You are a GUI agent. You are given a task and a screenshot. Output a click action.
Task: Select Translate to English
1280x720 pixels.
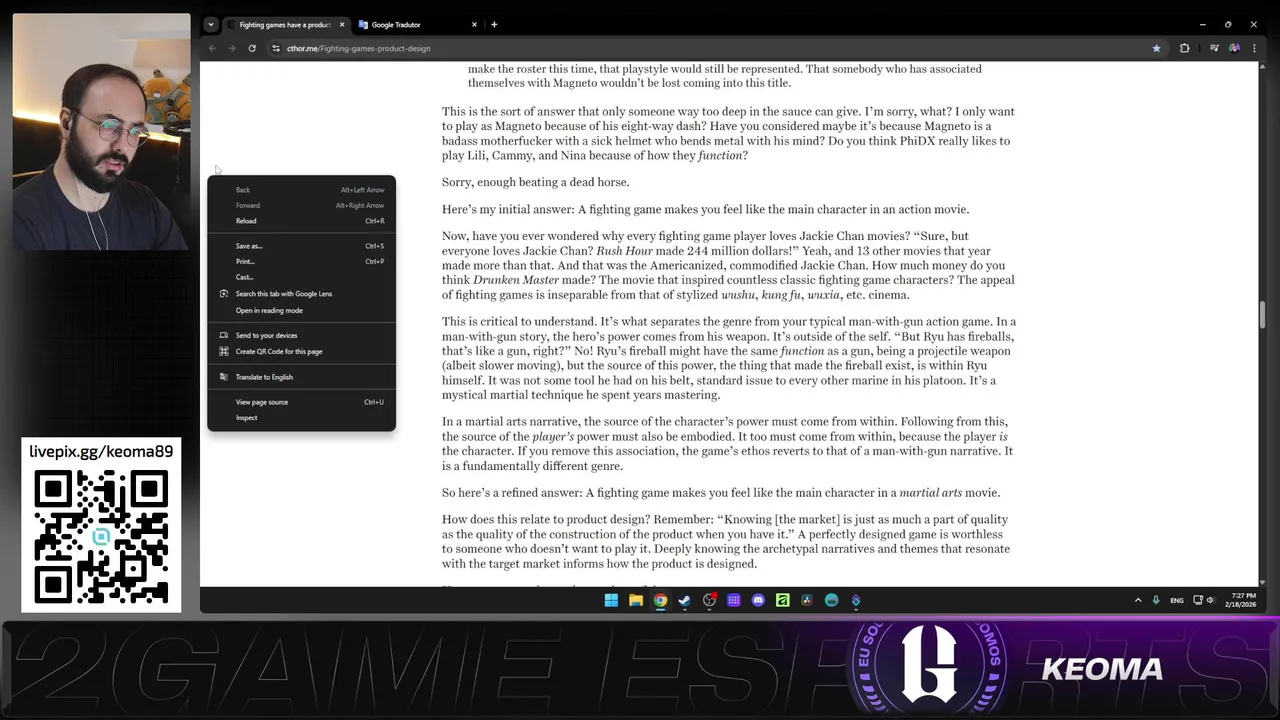click(x=301, y=377)
